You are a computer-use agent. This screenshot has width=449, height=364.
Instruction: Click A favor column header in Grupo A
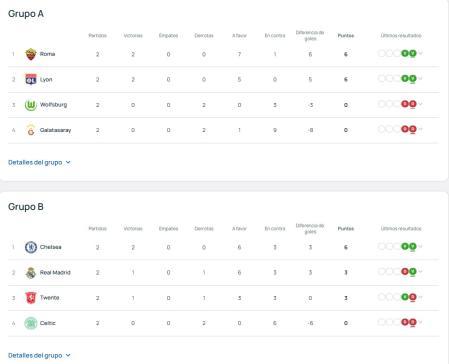click(239, 35)
